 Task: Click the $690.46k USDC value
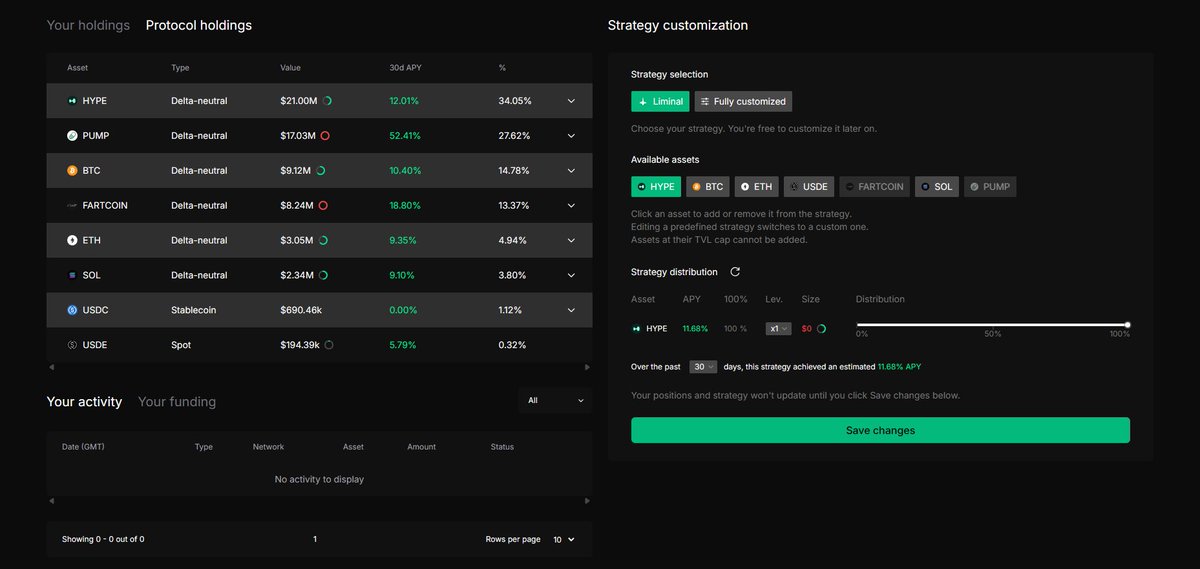(x=301, y=310)
